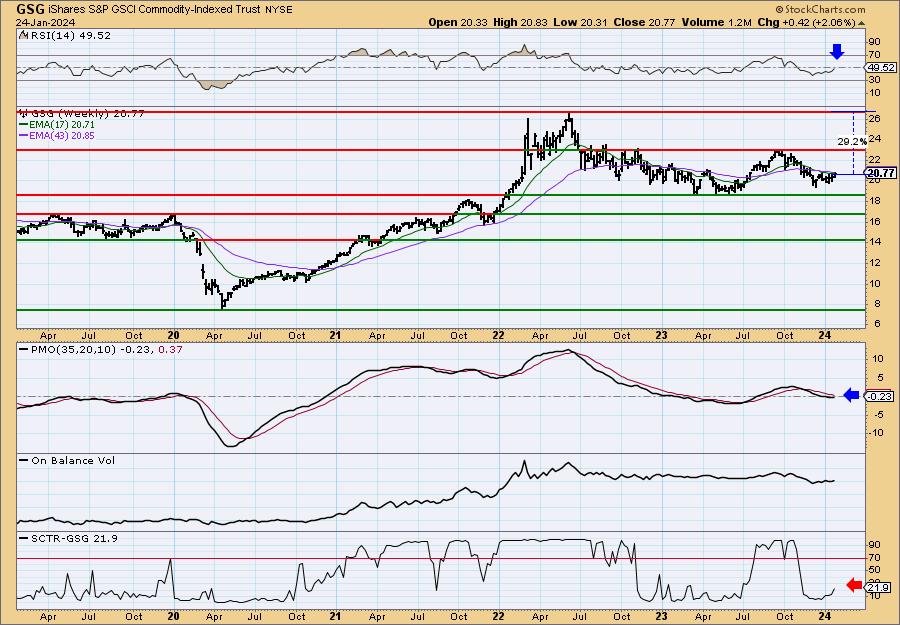Click the RSI(14) 49.52 indicator legend
The height and width of the screenshot is (625, 900).
(65, 36)
